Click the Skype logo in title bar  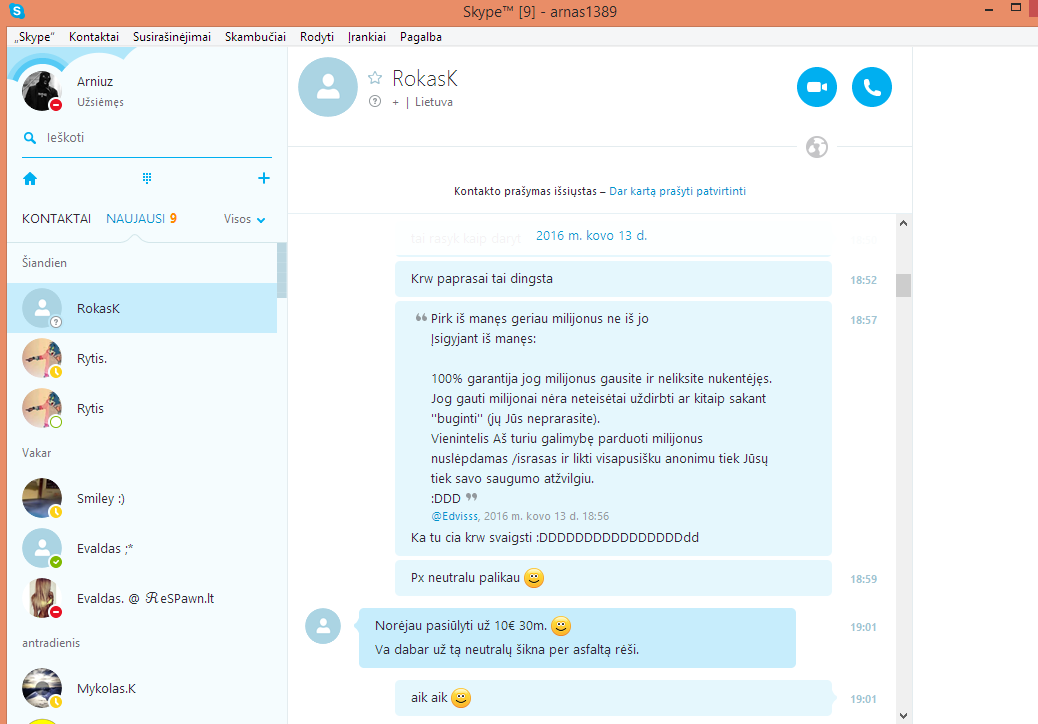(x=17, y=11)
